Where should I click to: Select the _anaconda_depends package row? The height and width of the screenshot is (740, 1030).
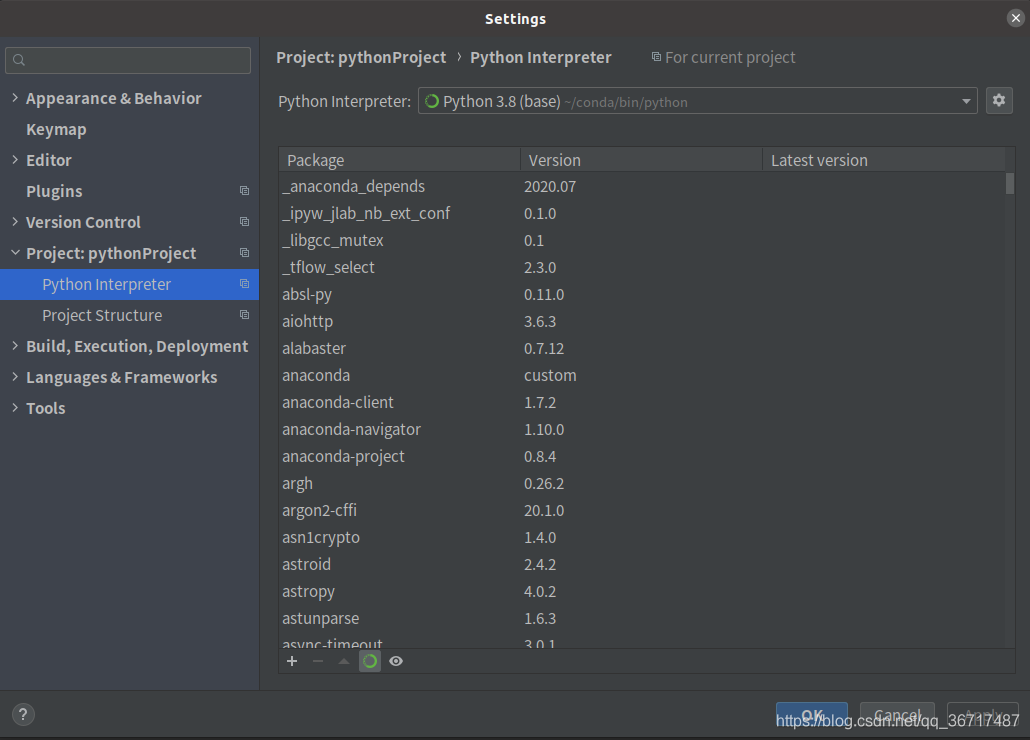tap(642, 186)
